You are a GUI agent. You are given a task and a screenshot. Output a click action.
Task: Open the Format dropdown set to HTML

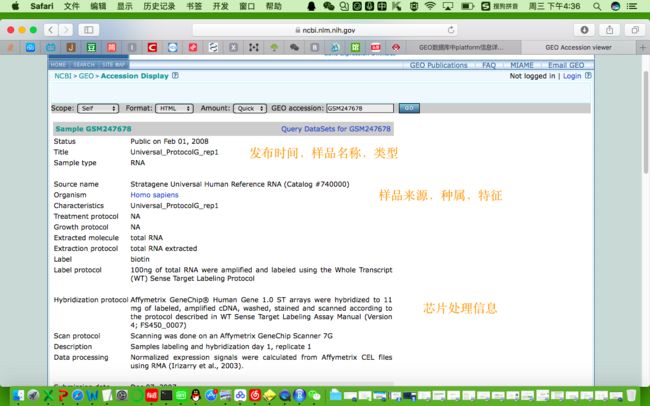click(174, 108)
